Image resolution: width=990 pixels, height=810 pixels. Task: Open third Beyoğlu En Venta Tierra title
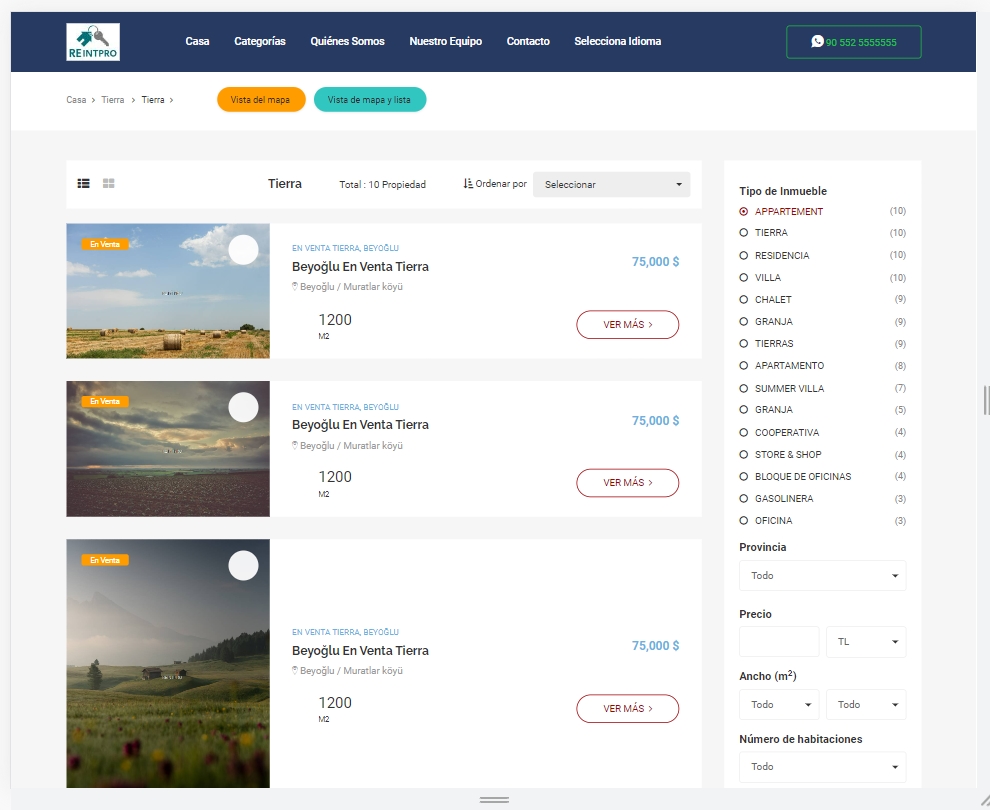click(360, 651)
